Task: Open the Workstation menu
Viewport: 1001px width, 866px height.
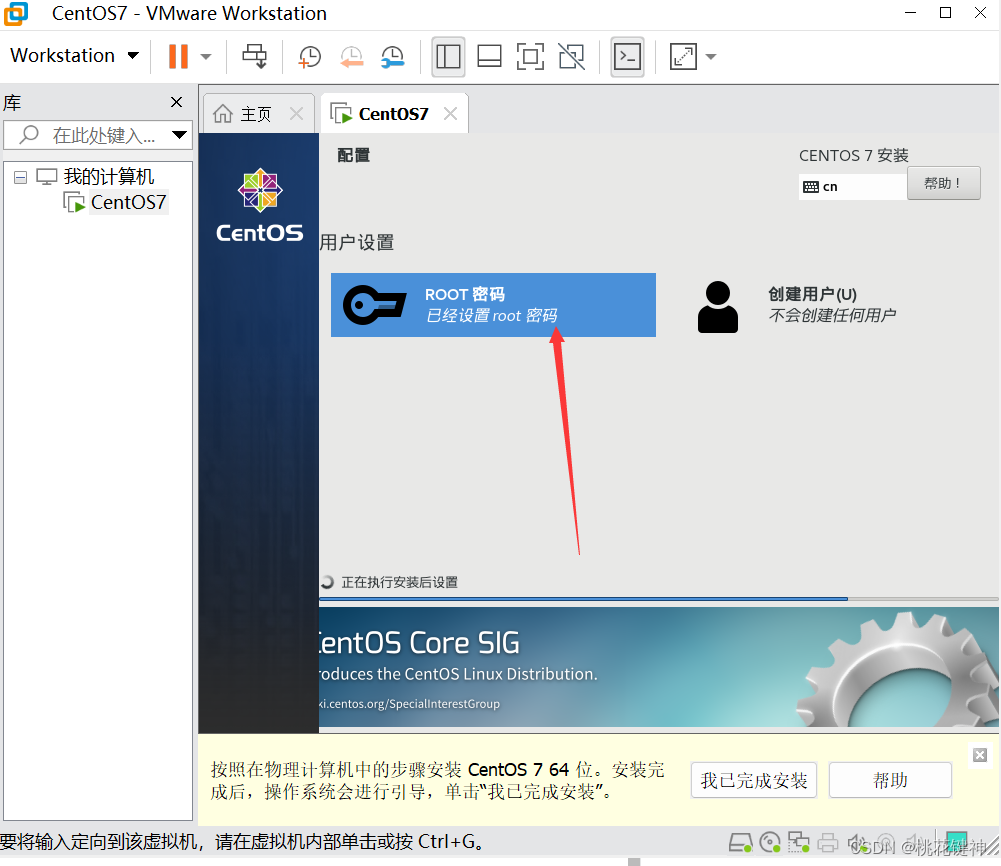Action: (x=75, y=56)
